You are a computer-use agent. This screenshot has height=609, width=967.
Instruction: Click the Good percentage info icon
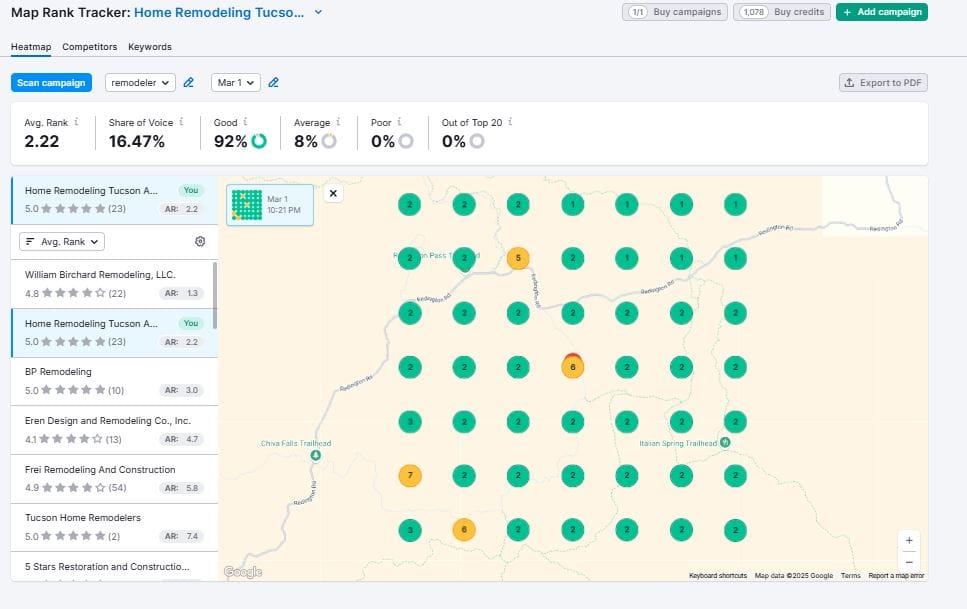(245, 122)
